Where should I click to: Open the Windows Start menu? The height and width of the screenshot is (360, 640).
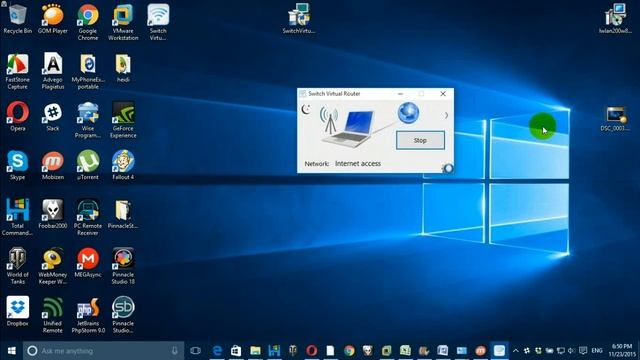(11, 351)
